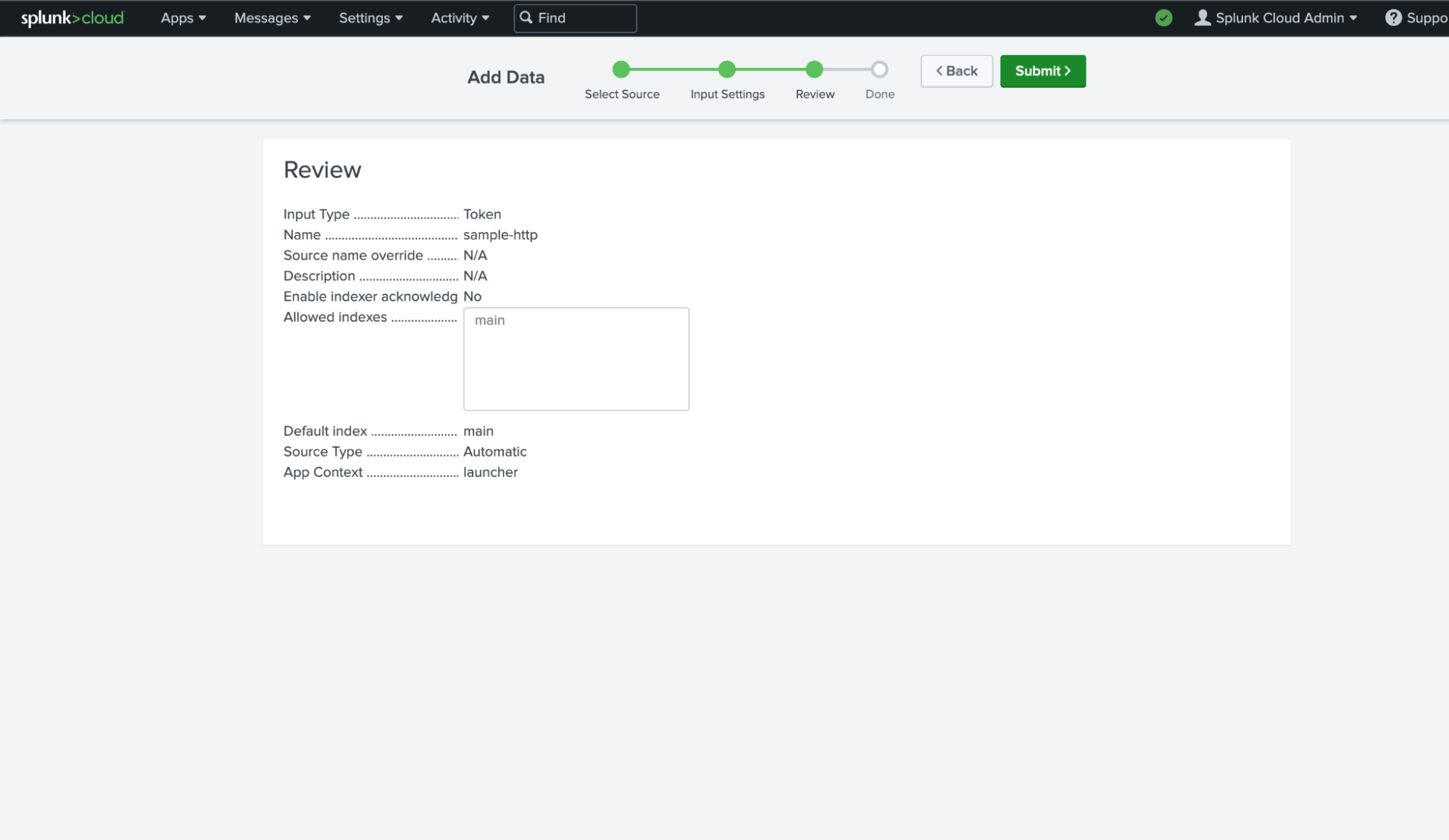Select the Select Source step indicator
Image resolution: width=1449 pixels, height=840 pixels.
(621, 69)
